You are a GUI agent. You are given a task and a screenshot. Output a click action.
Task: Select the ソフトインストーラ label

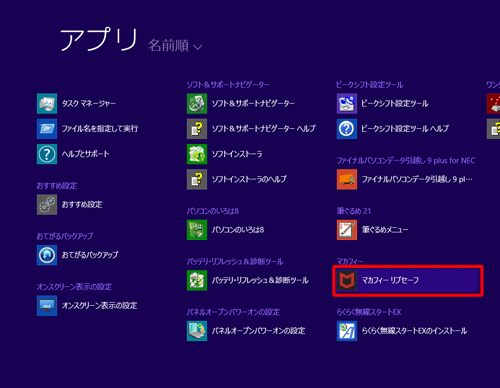(x=237, y=154)
